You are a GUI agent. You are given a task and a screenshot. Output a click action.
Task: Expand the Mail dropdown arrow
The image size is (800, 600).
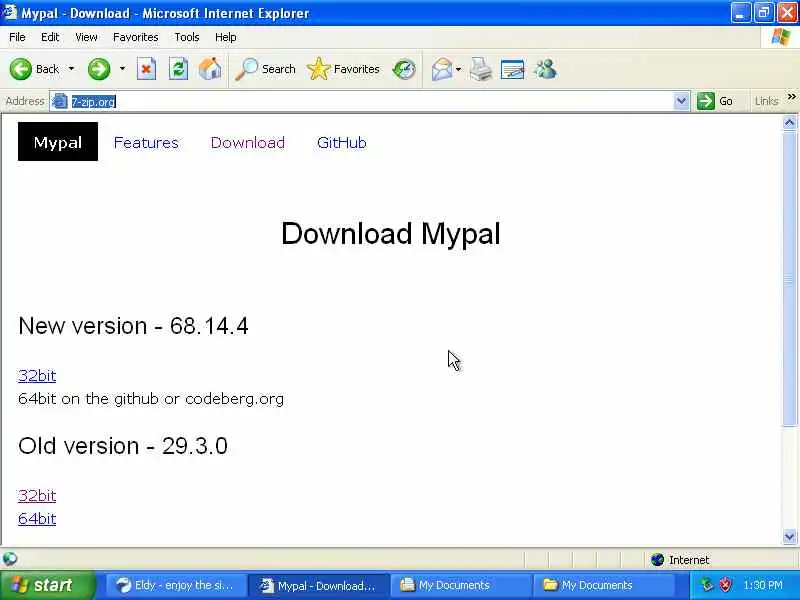click(458, 69)
